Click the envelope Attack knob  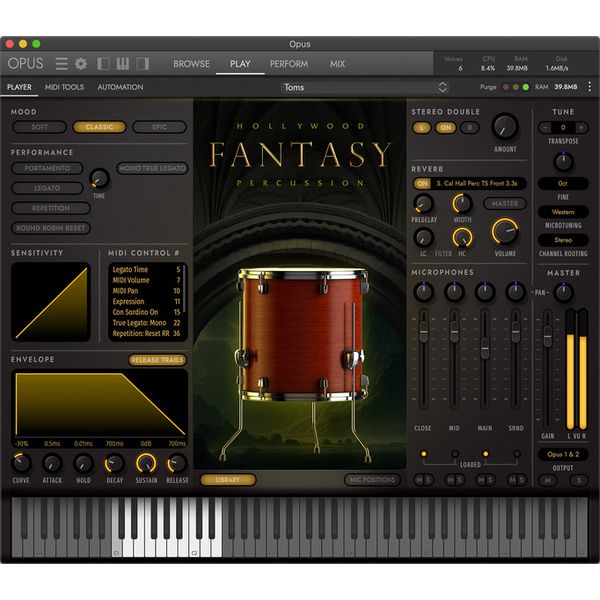(x=52, y=463)
